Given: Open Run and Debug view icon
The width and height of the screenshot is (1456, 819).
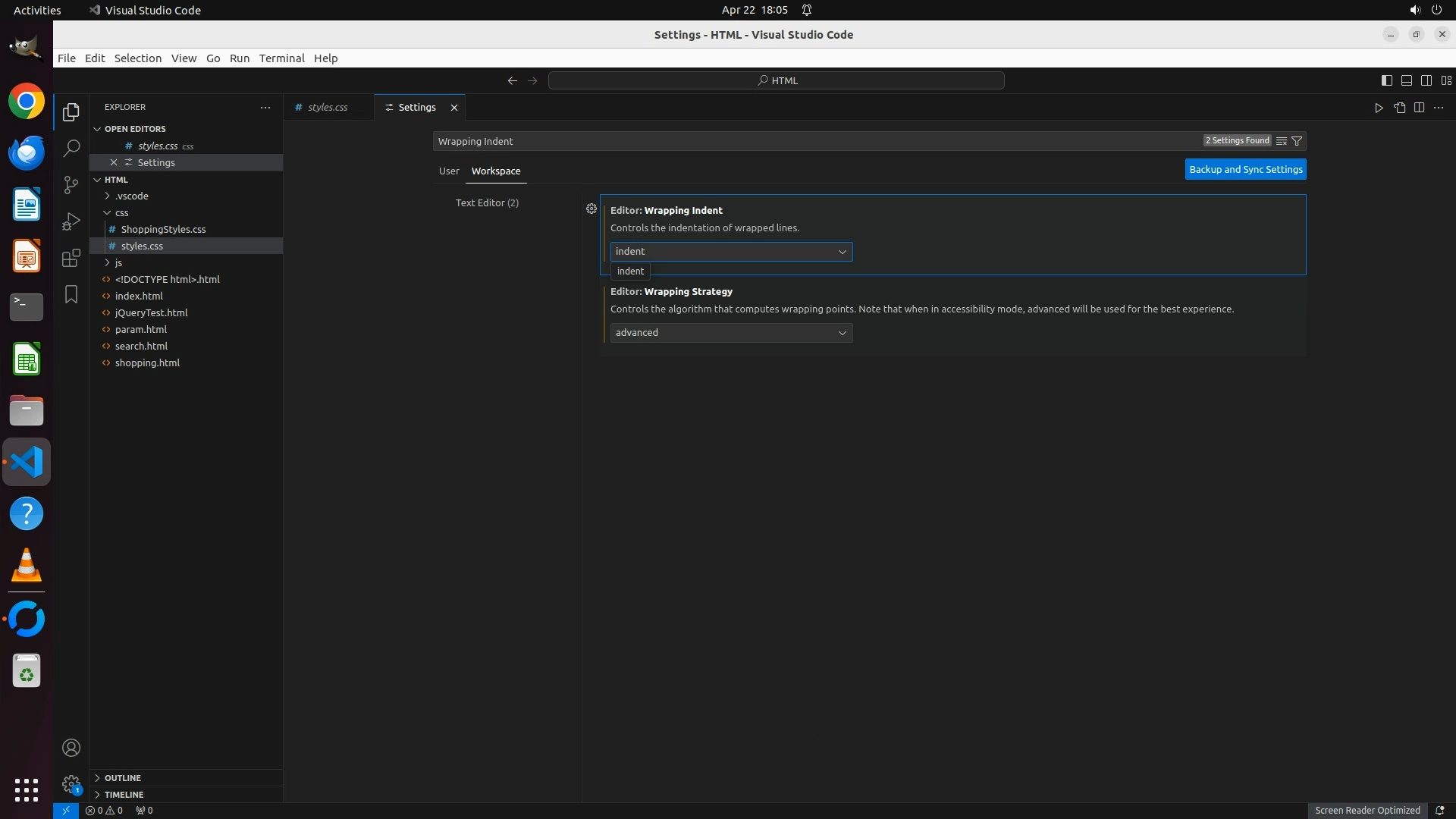Looking at the screenshot, I should click(x=71, y=221).
